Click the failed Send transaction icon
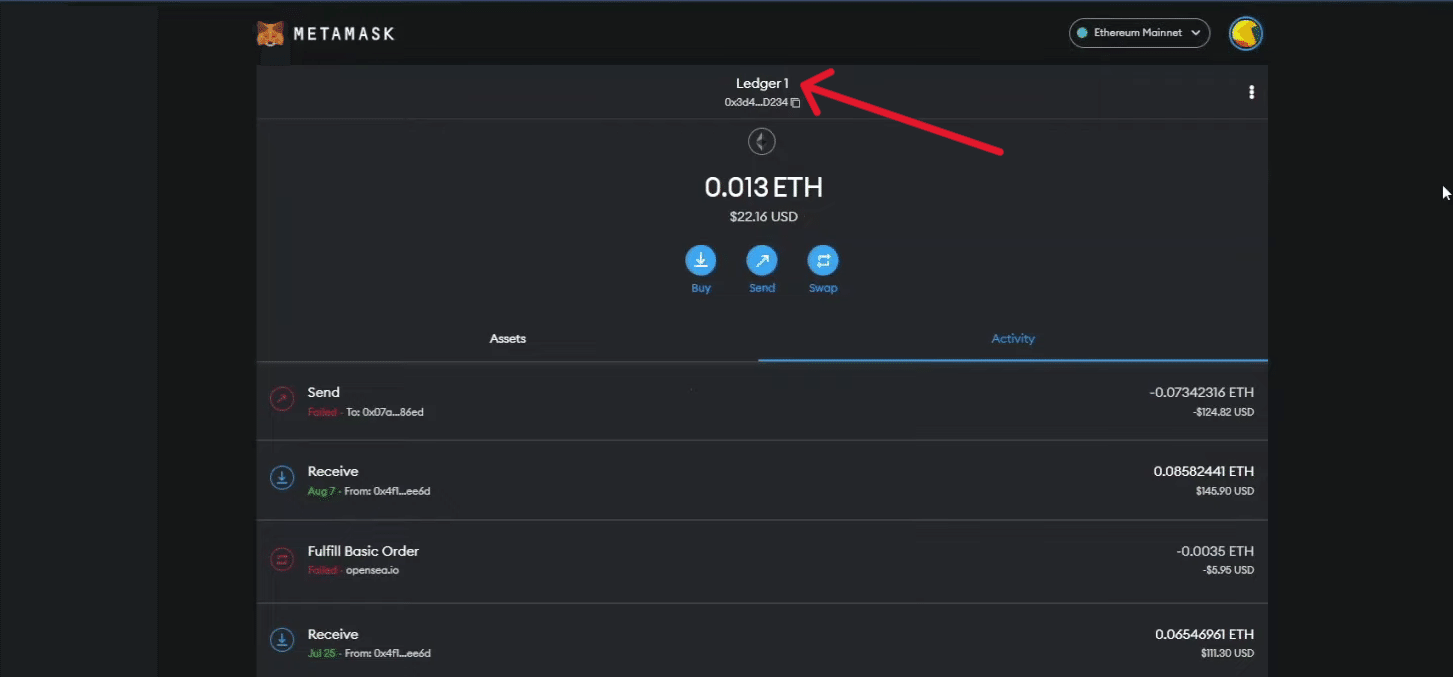The image size is (1453, 677). point(282,399)
